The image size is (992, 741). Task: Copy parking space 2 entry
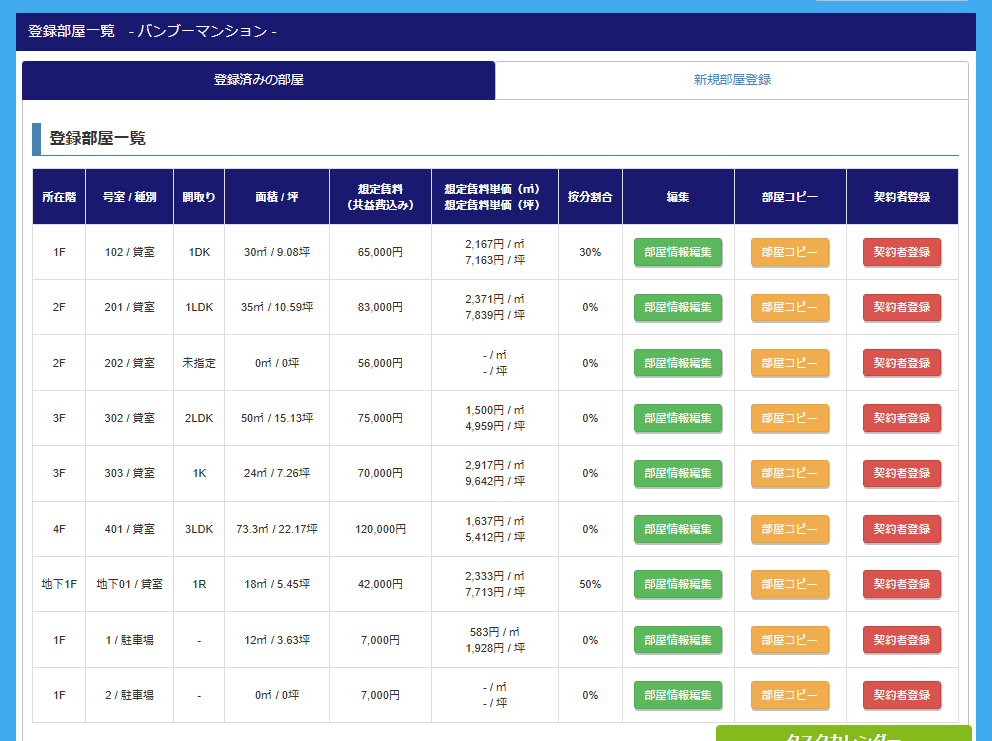tap(790, 695)
